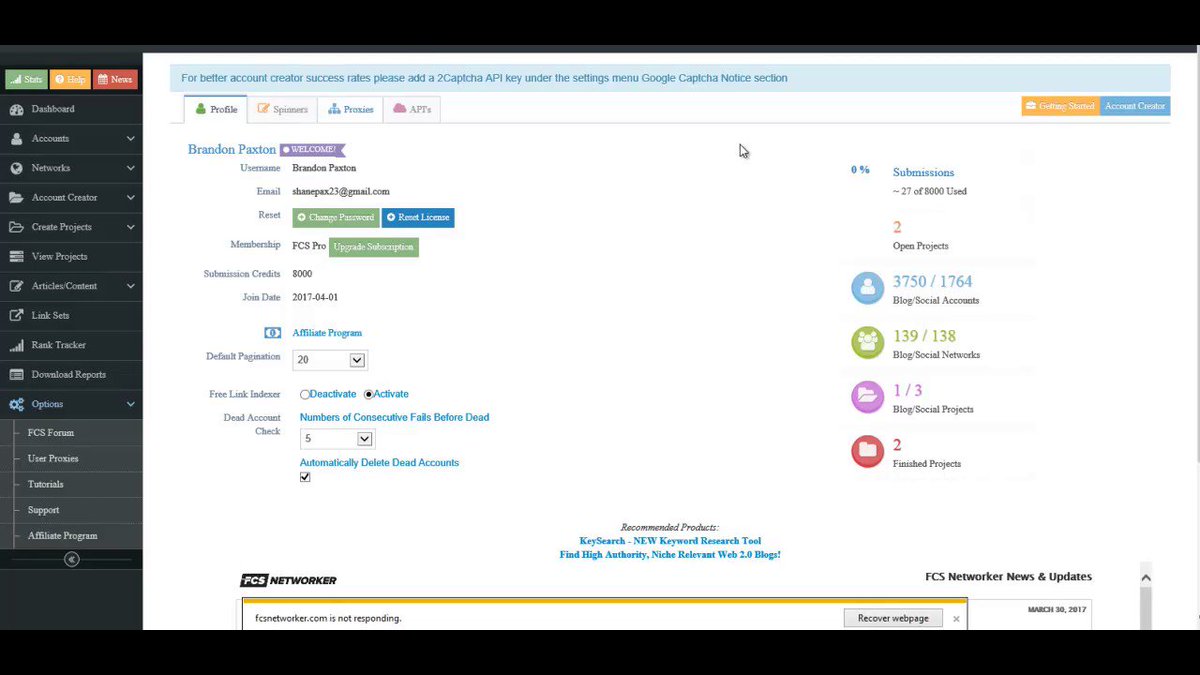The height and width of the screenshot is (675, 1200).
Task: Collapse the Options sidebar menu
Action: (130, 404)
